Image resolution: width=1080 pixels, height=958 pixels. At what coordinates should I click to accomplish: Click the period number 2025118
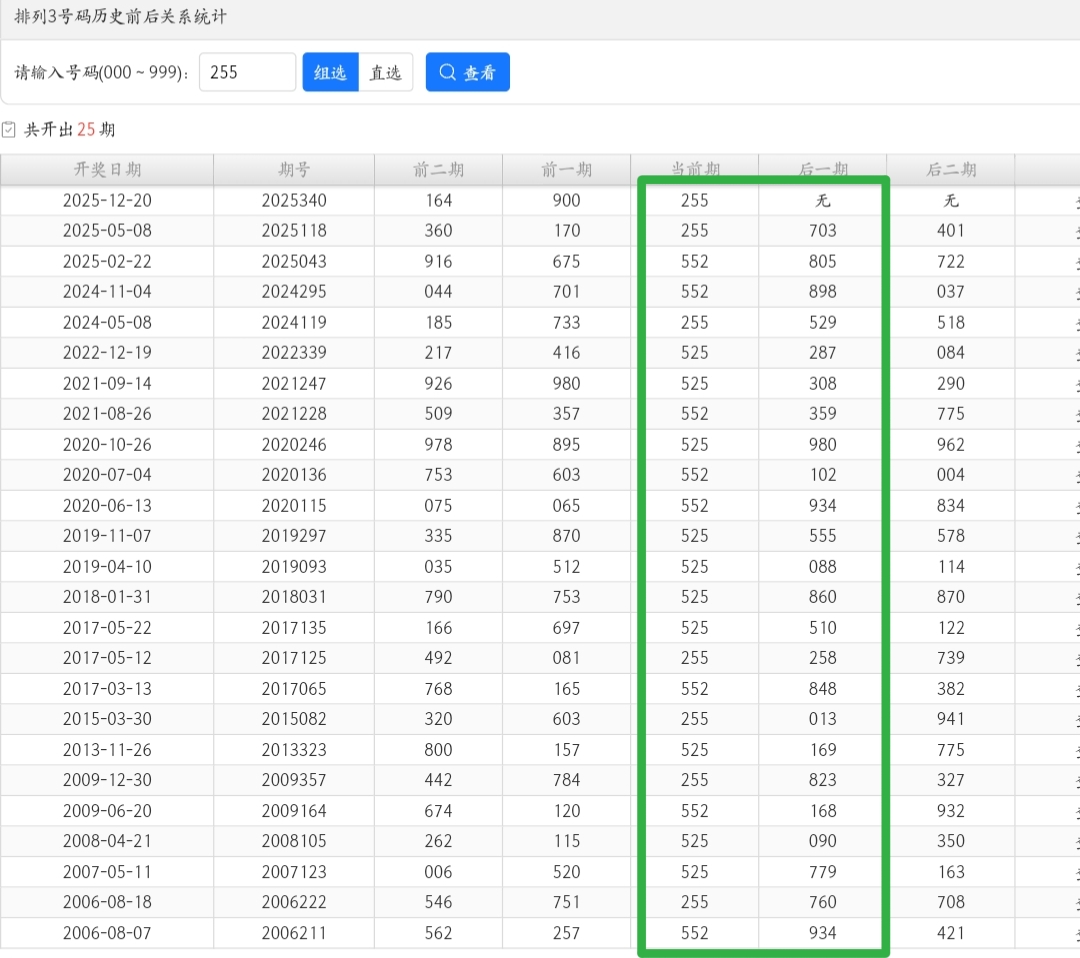(294, 231)
